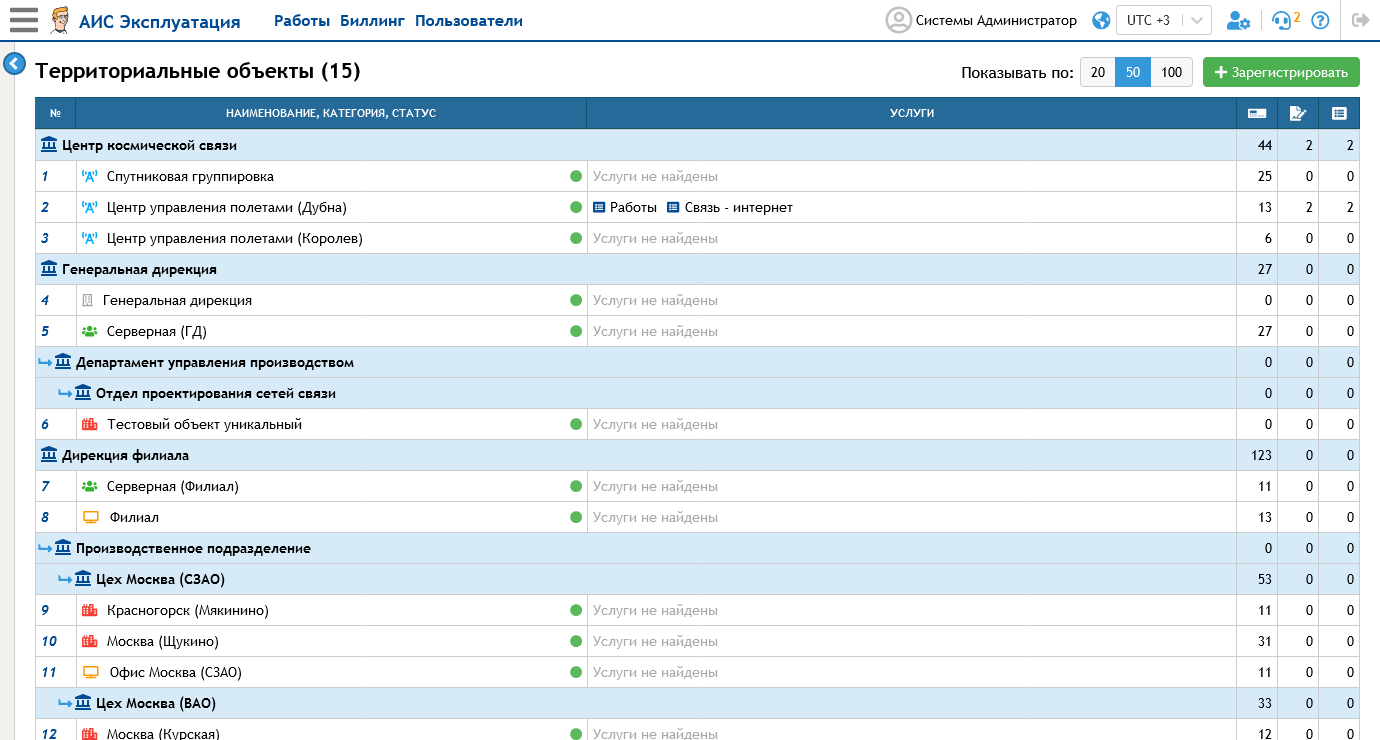
Task: Click the АИС Эксплуатация title link
Action: tap(160, 21)
